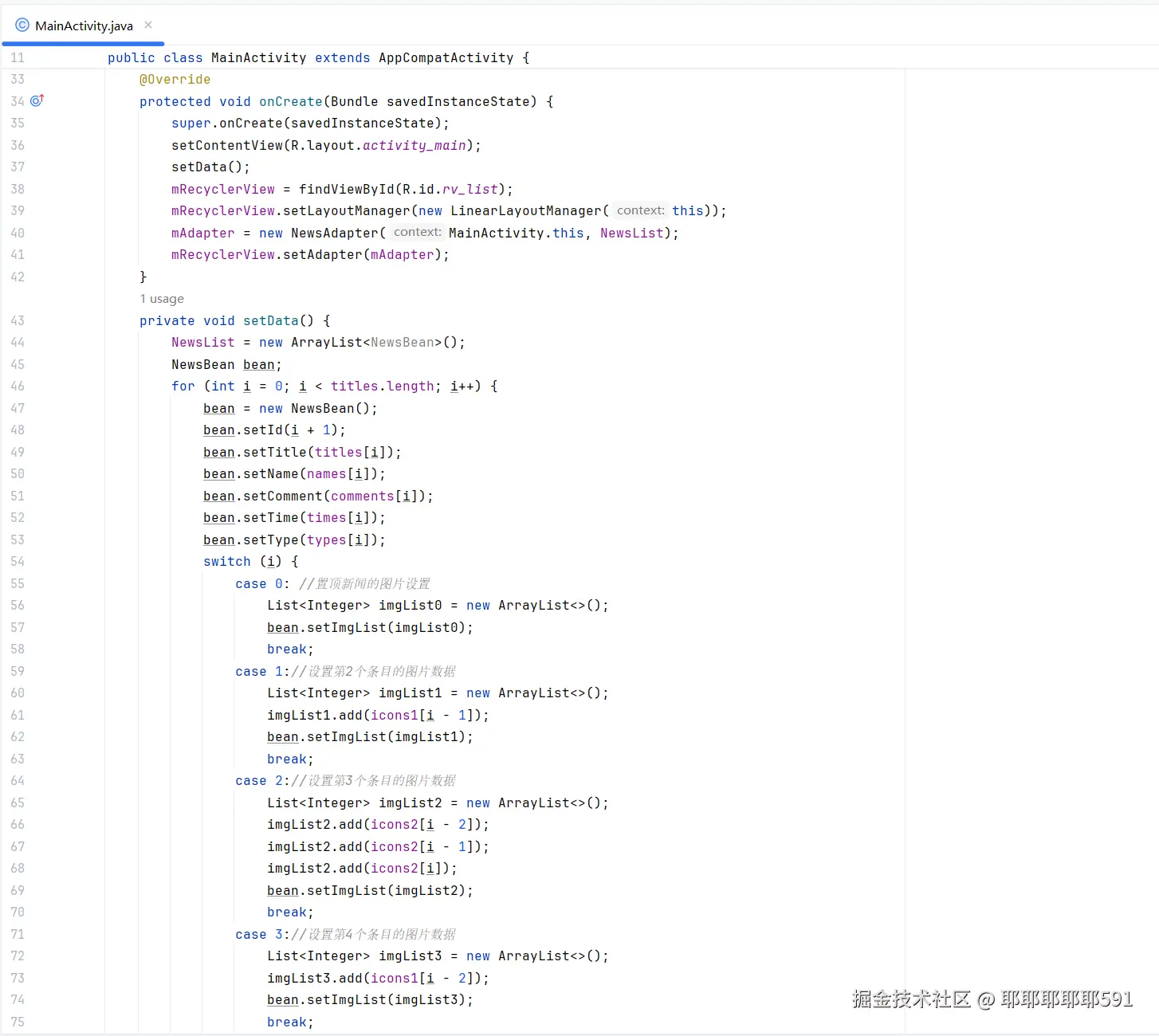Click 'setLayoutManager' on line 39
Screen dimensions: 1159x1036
pyautogui.click(x=347, y=210)
